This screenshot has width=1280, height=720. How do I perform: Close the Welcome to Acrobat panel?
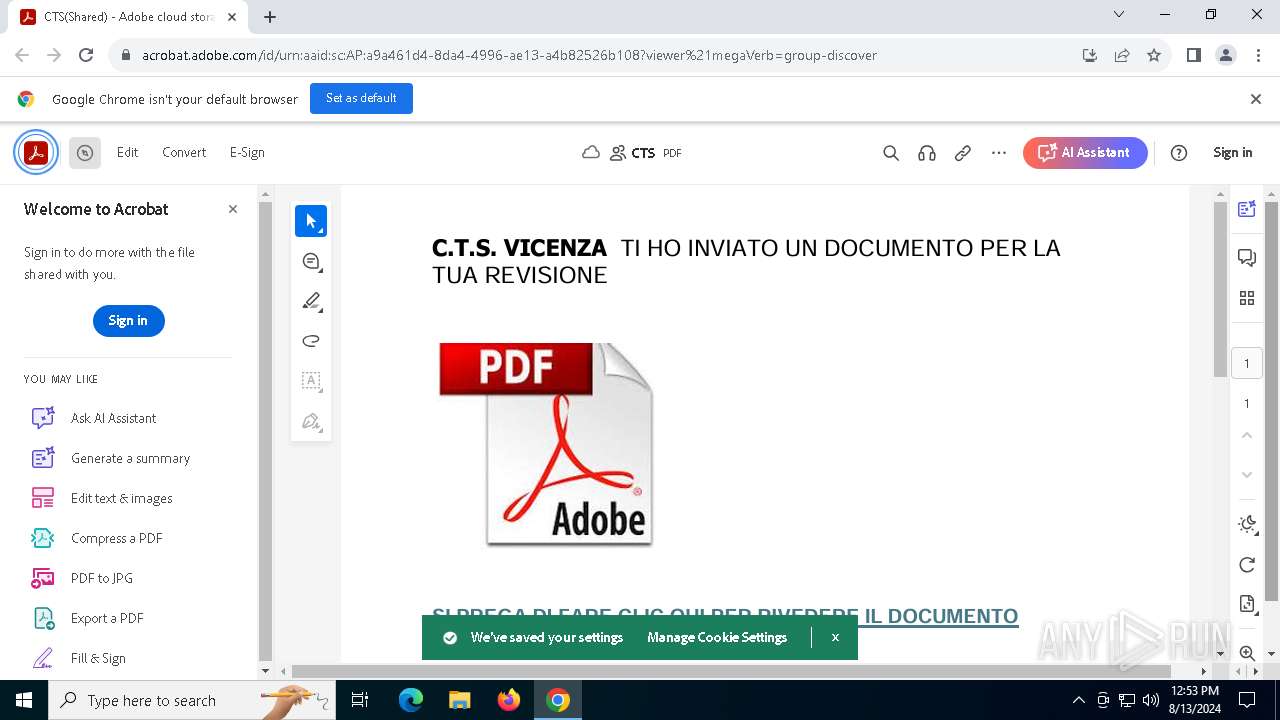tap(233, 209)
